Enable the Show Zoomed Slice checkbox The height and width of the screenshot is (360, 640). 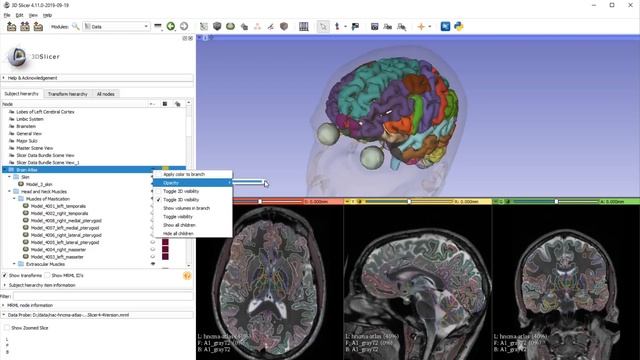7,328
